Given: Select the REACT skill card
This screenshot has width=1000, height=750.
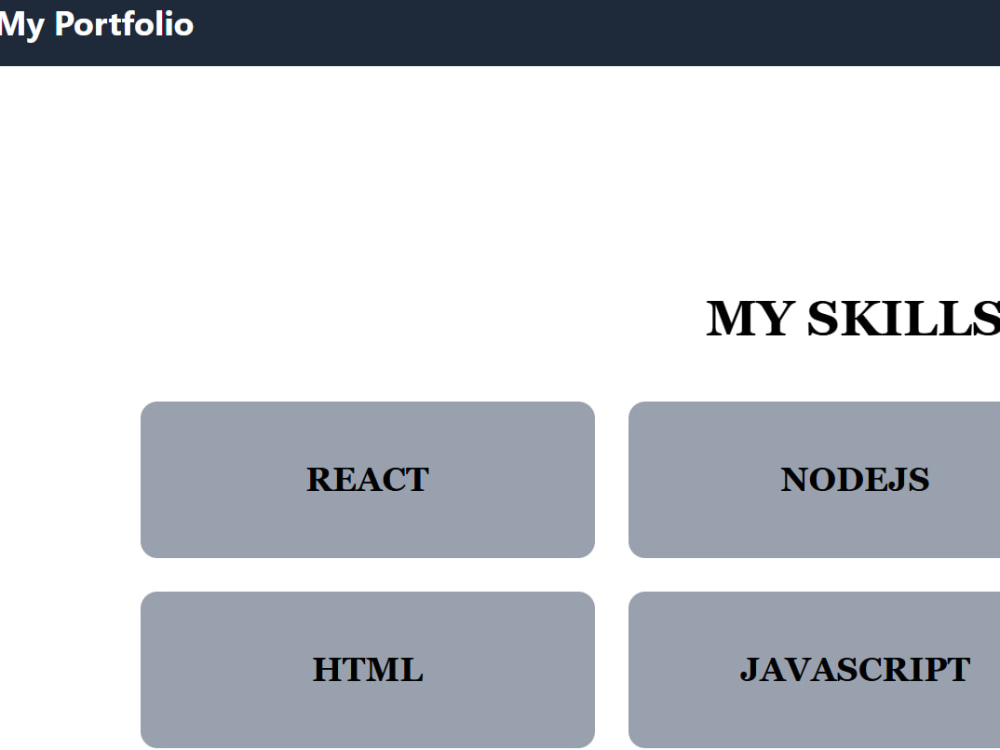Looking at the screenshot, I should tap(367, 480).
